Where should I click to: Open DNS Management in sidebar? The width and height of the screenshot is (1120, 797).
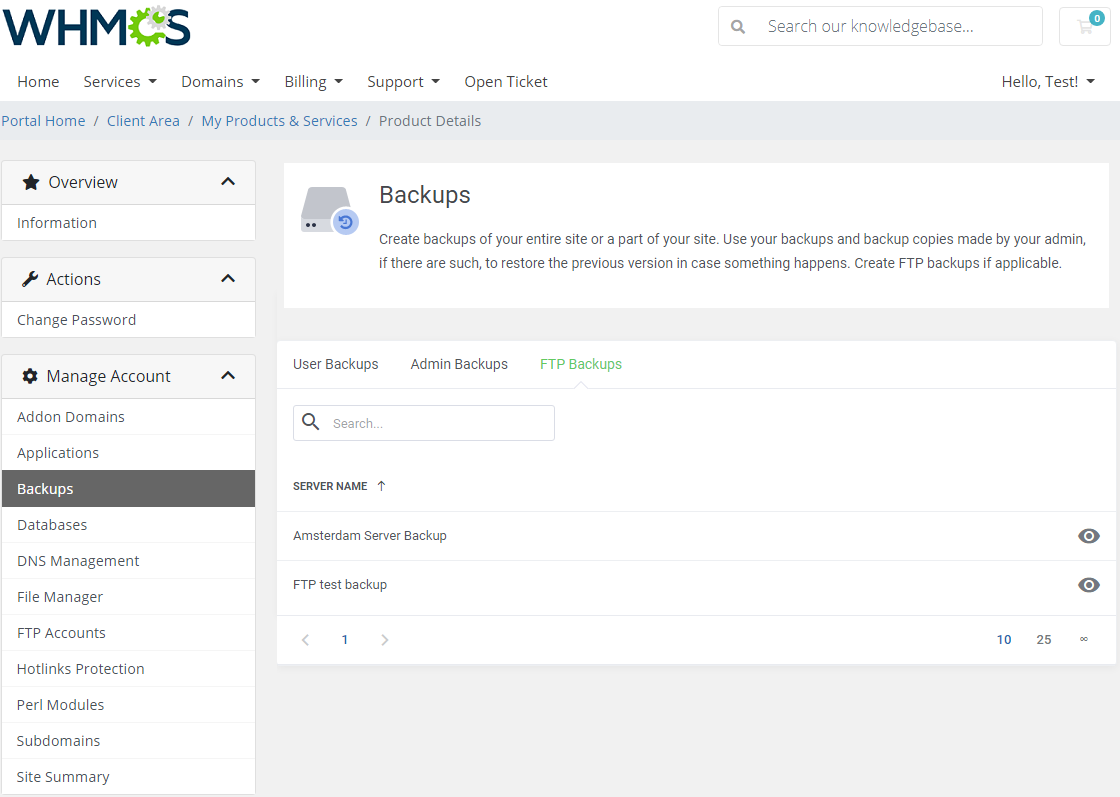[129, 561]
